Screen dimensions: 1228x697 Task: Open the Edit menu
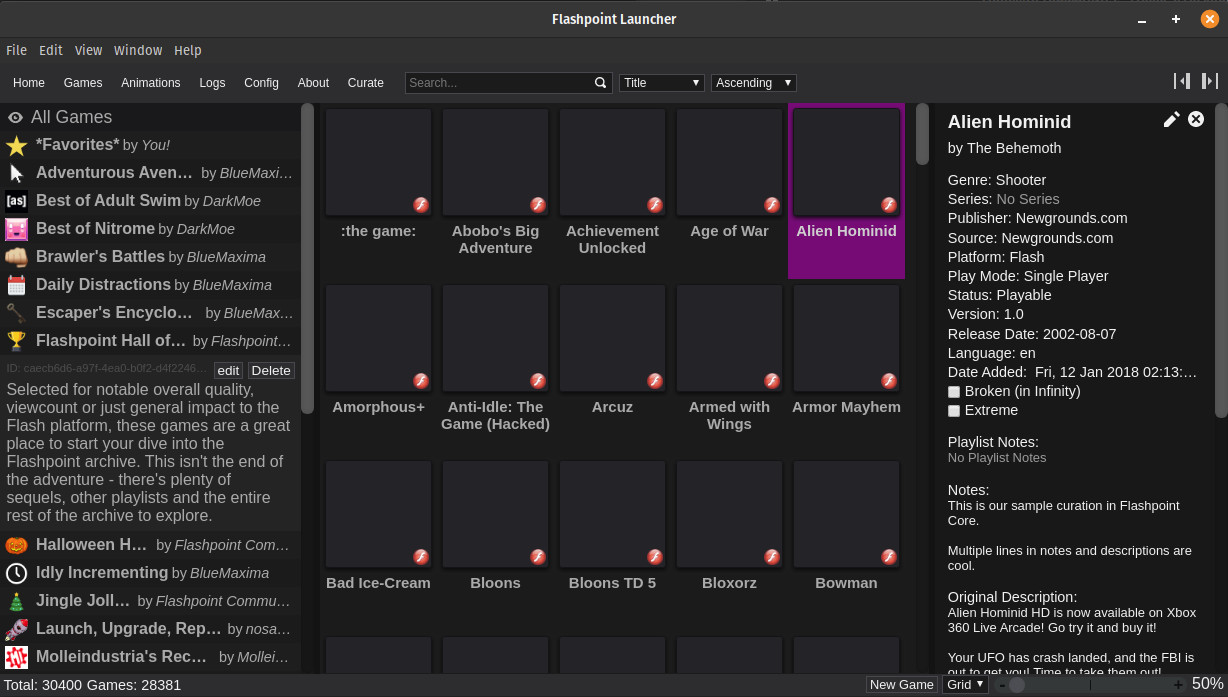pyautogui.click(x=51, y=50)
